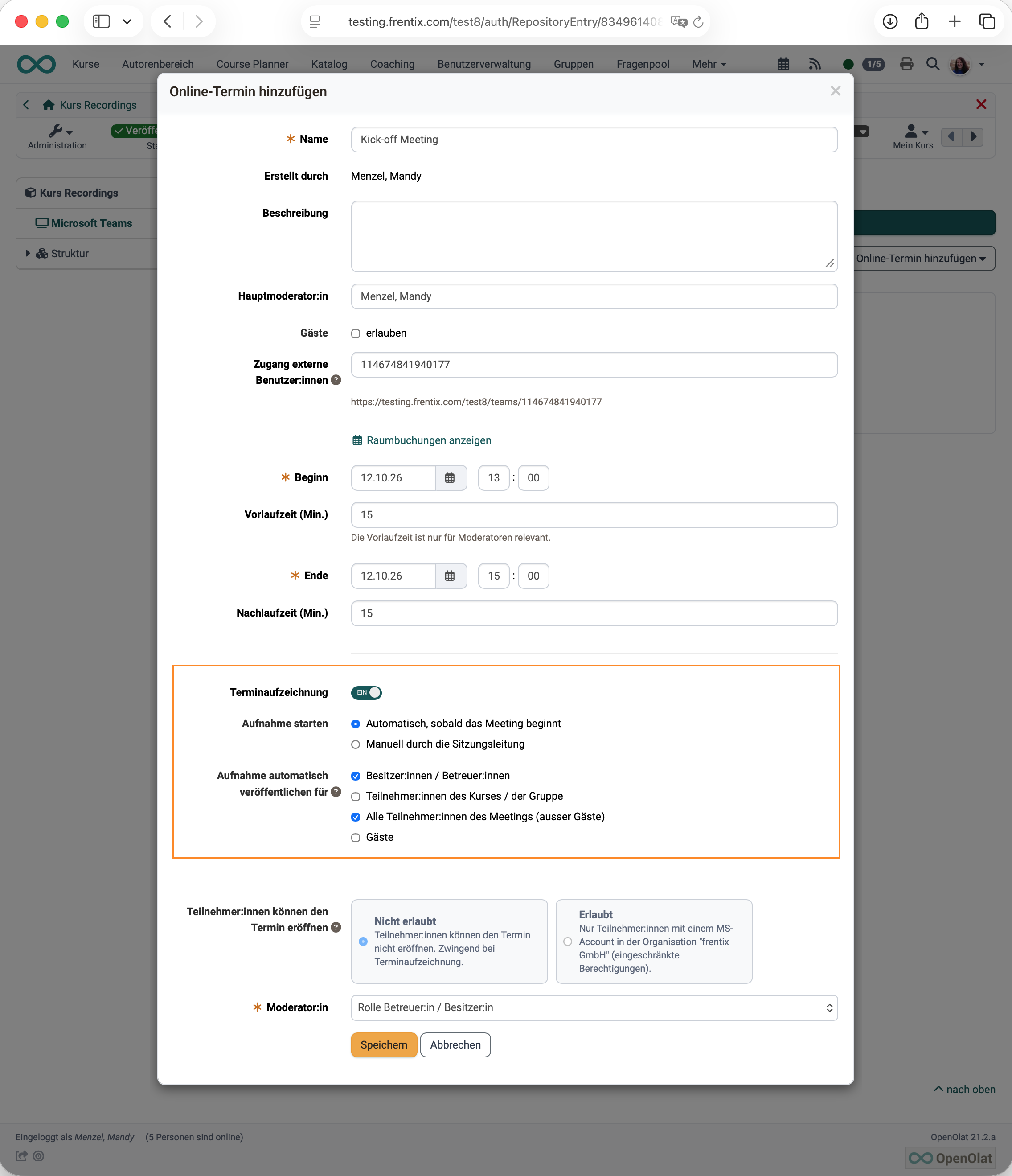Expand the Struktur tree node
The width and height of the screenshot is (1012, 1176).
[28, 254]
